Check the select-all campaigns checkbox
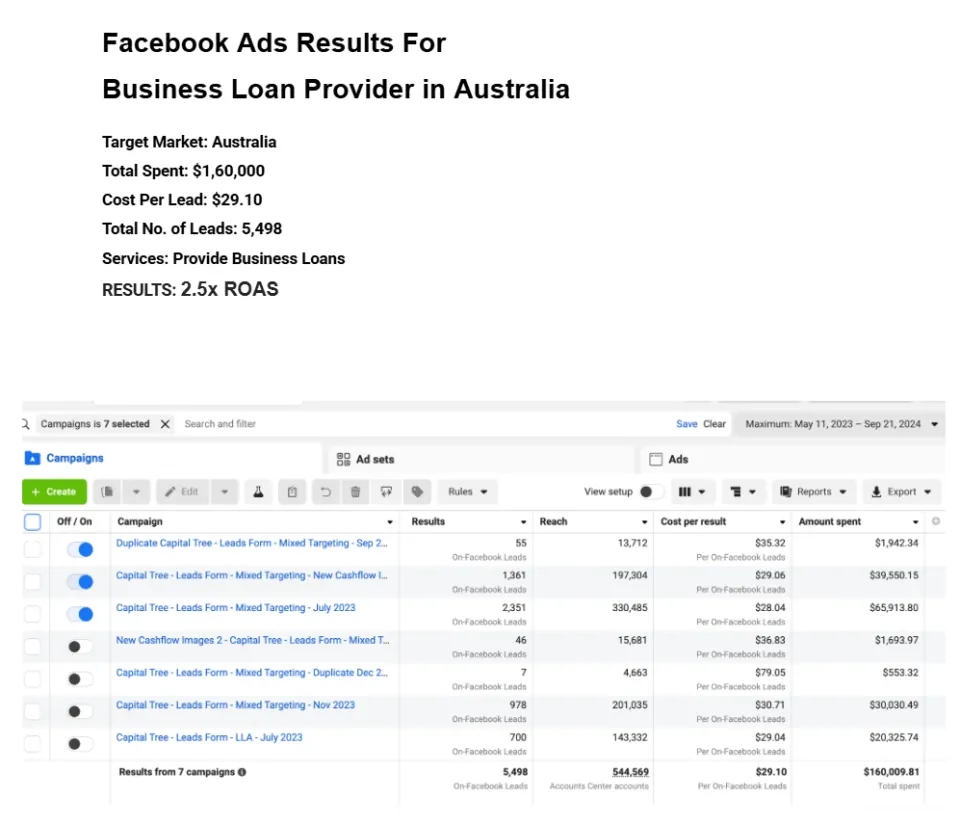The height and width of the screenshot is (824, 960). tap(32, 522)
